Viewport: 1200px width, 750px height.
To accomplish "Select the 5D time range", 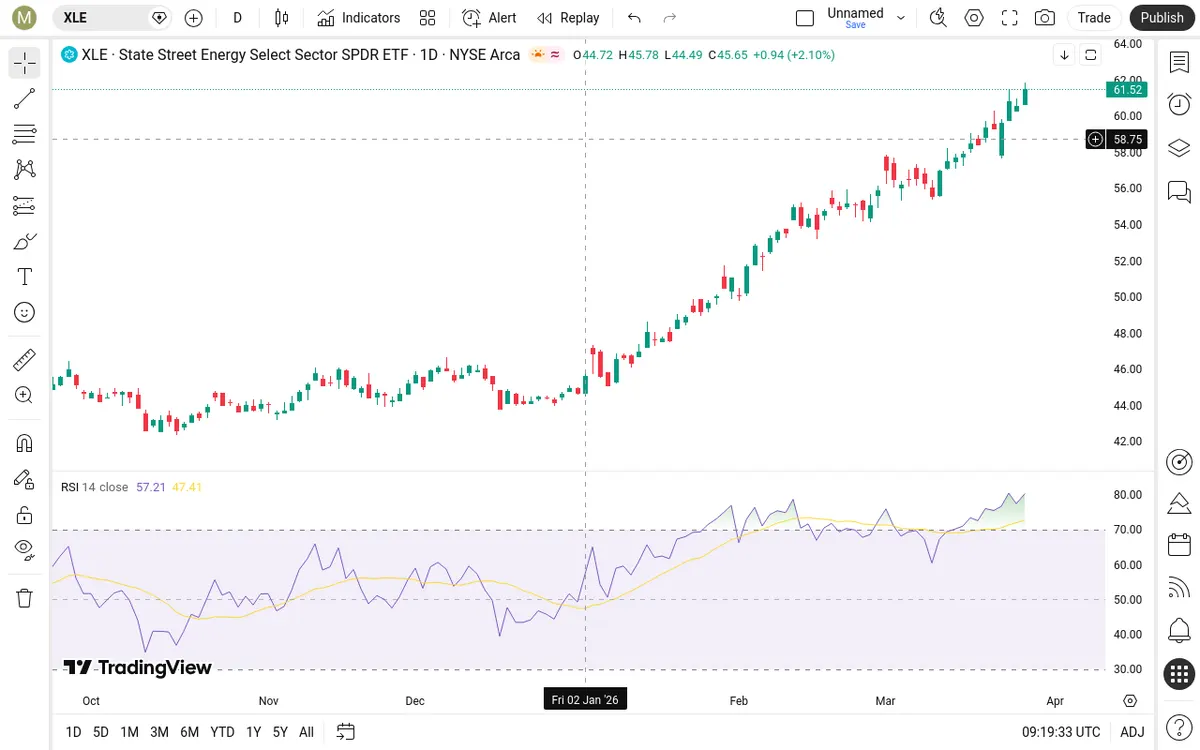I will tap(101, 732).
